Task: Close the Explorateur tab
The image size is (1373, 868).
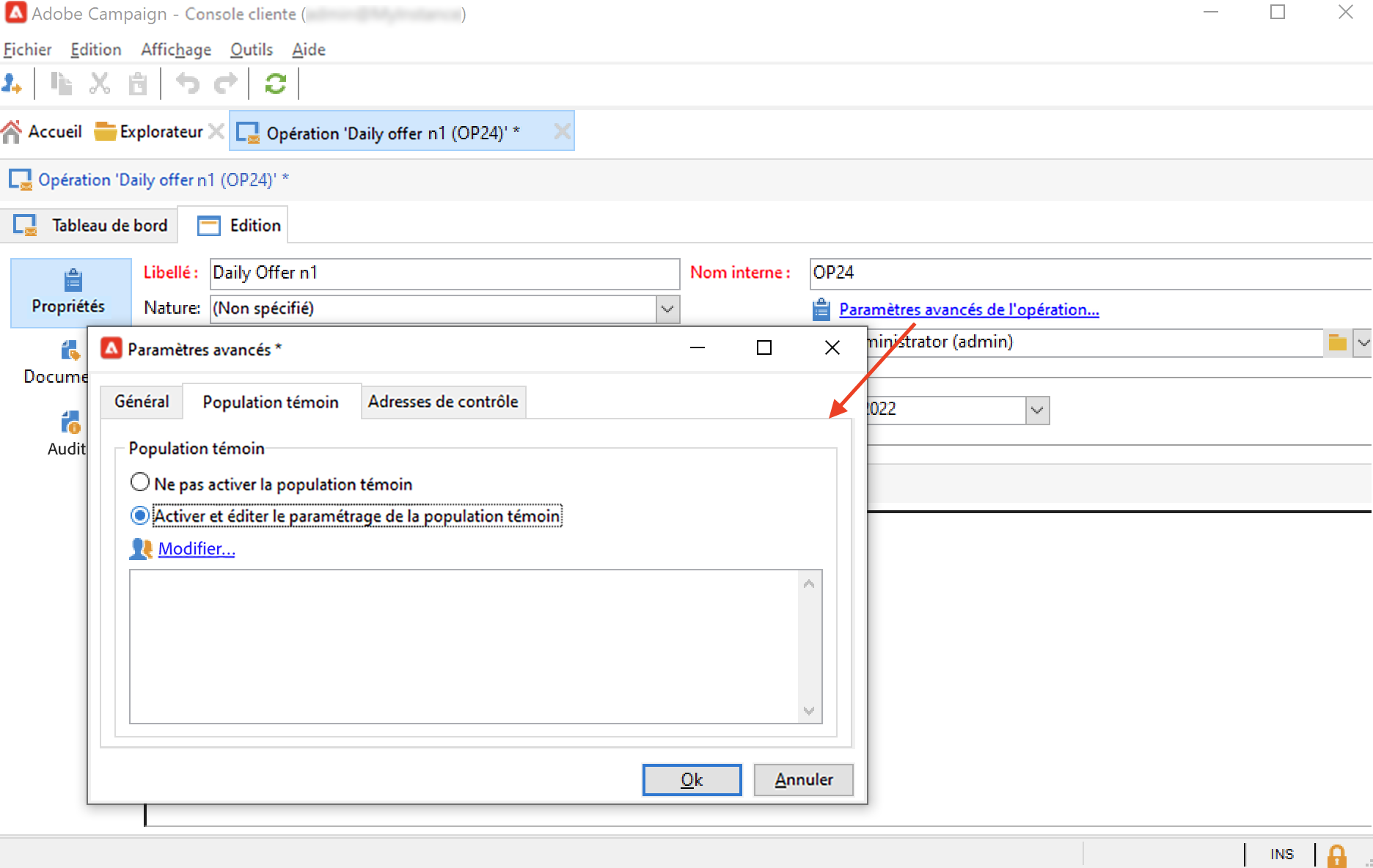Action: pos(216,132)
